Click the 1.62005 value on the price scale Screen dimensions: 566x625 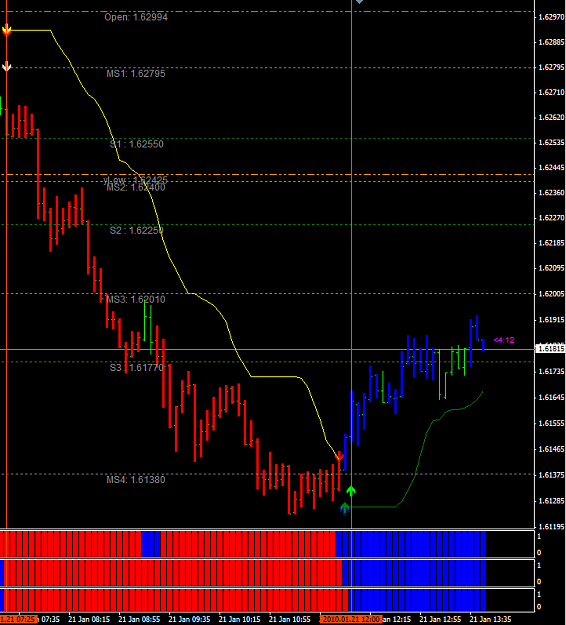click(x=551, y=294)
